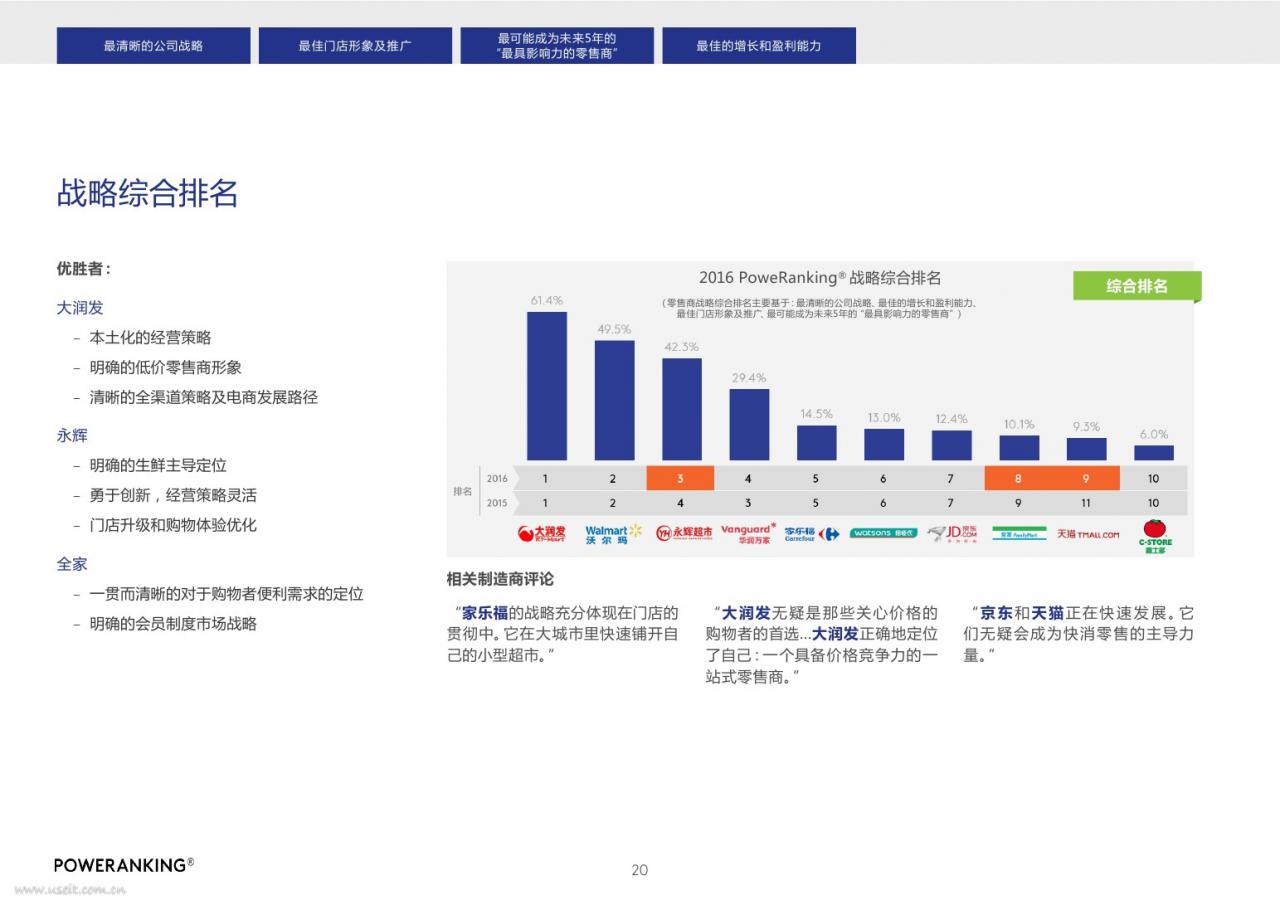Click the 永辉超市 Yonghui logo
This screenshot has height=905, width=1280.
(684, 533)
